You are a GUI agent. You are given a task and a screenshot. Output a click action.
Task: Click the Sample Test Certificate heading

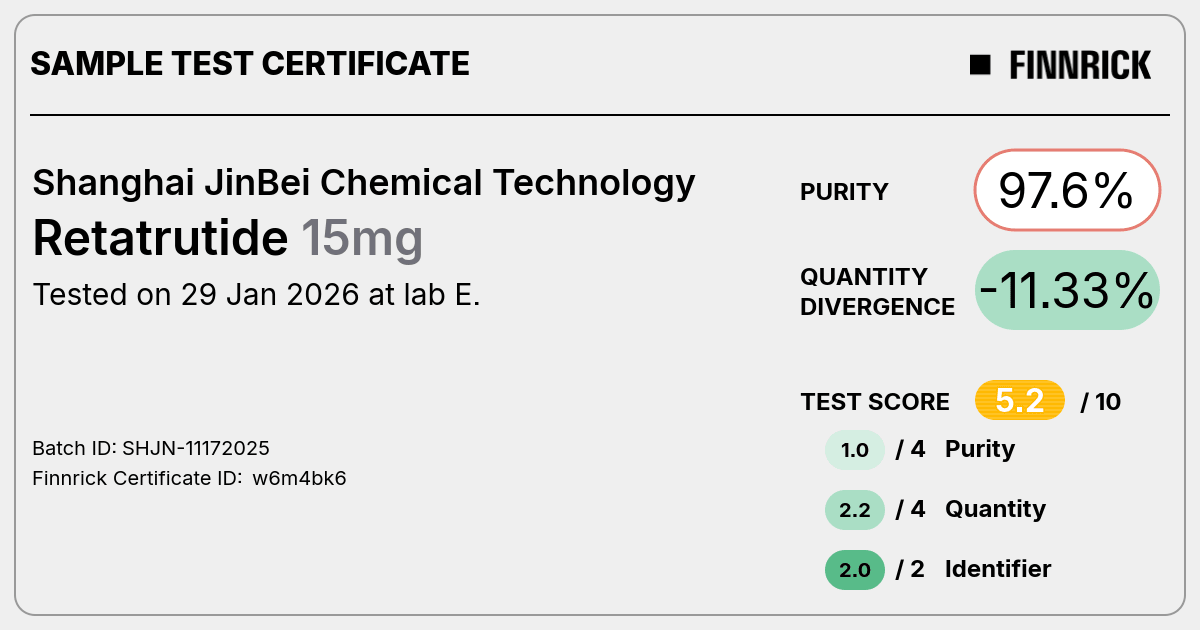coord(250,64)
